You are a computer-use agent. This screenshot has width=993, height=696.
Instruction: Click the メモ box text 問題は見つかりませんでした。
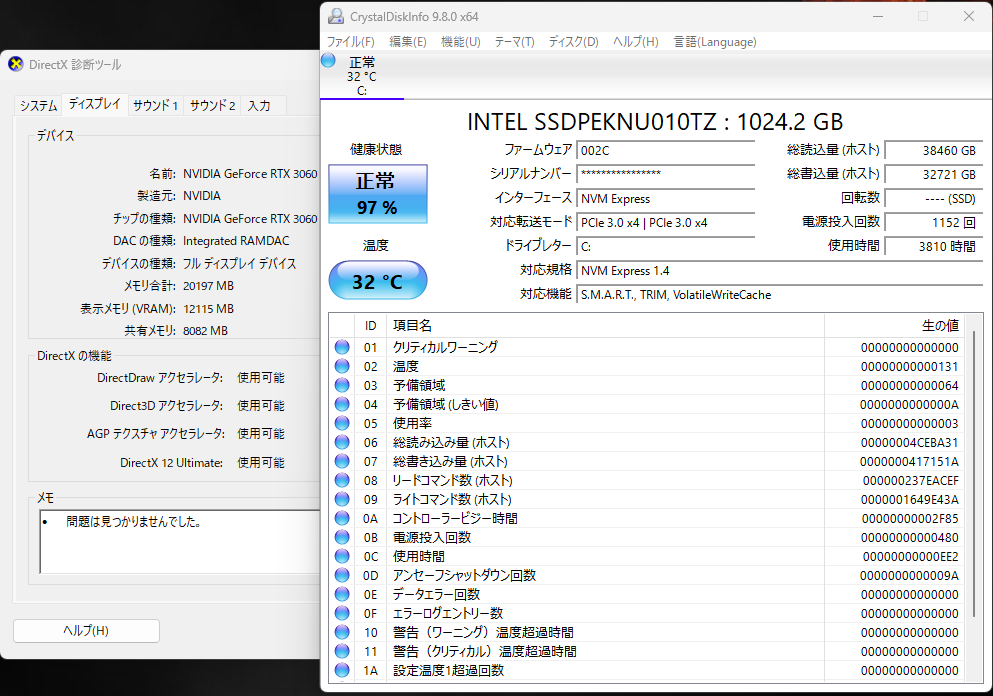coord(134,522)
